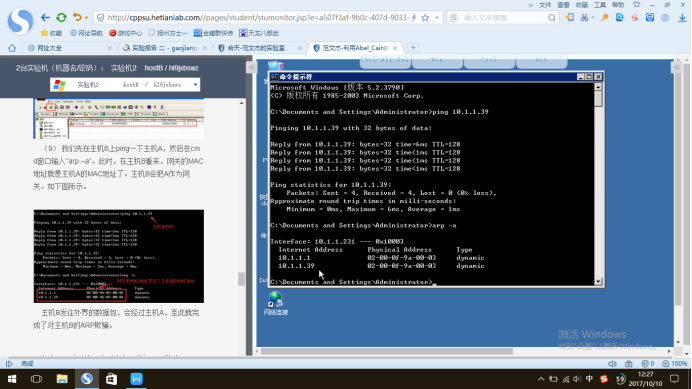
Task: Click the red shopping bag toolbar icon
Action: [635, 18]
